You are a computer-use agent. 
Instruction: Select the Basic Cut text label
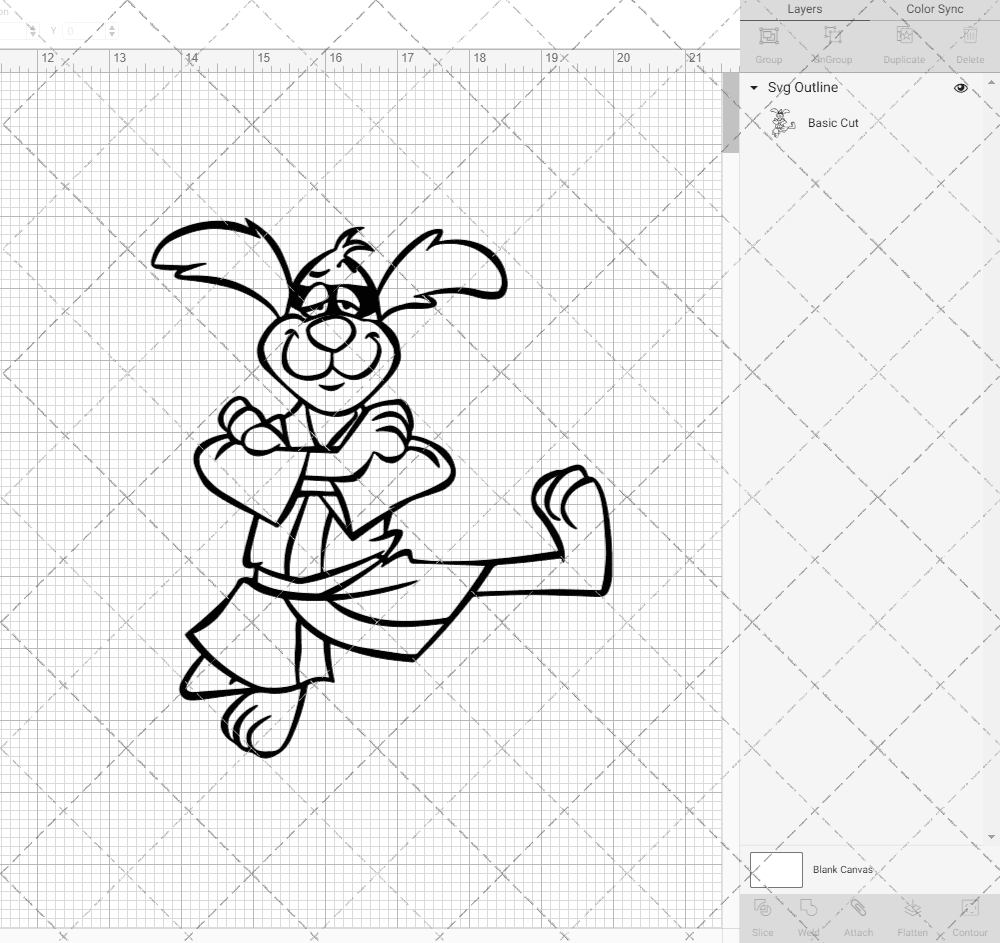833,123
